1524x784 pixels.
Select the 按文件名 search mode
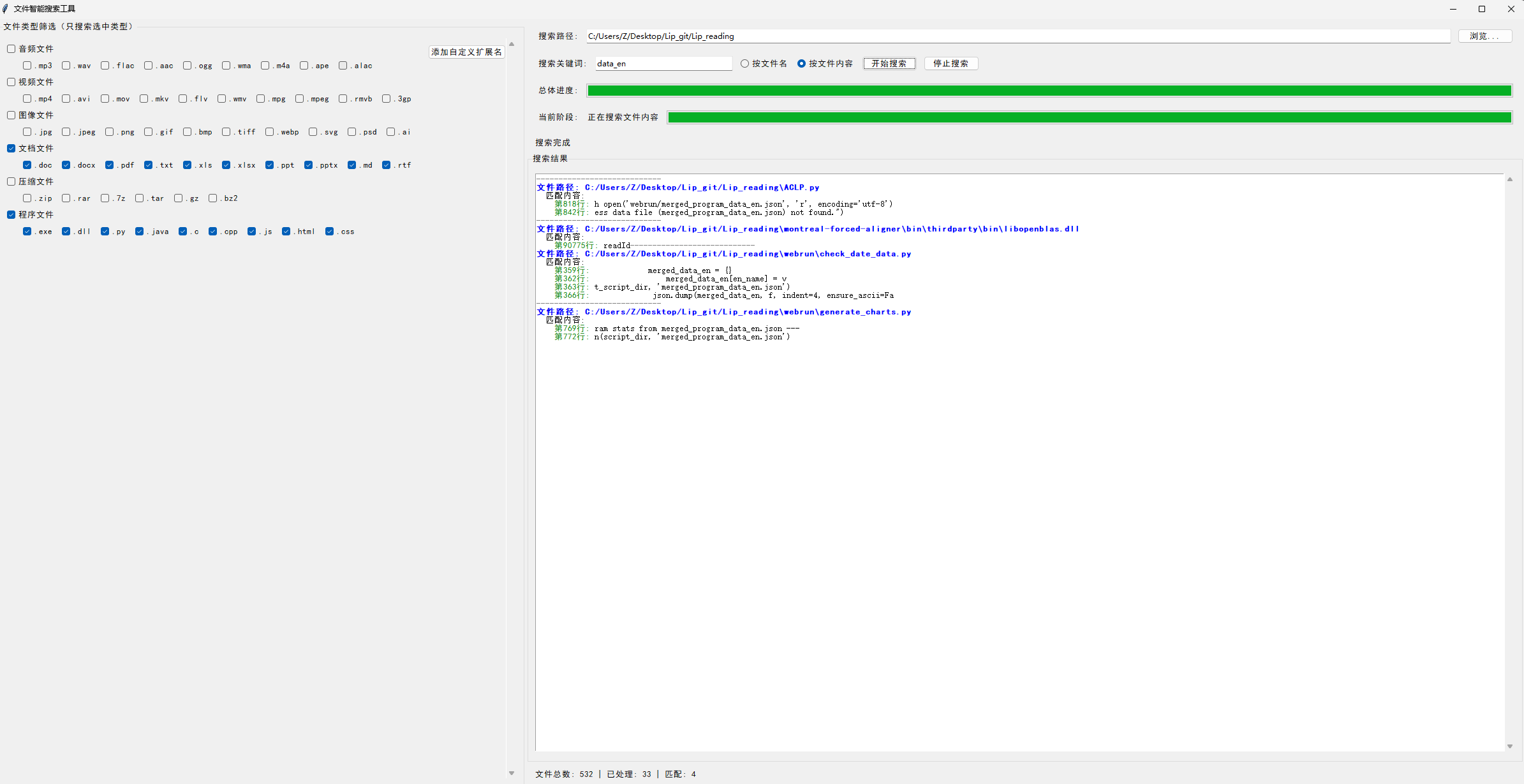744,63
